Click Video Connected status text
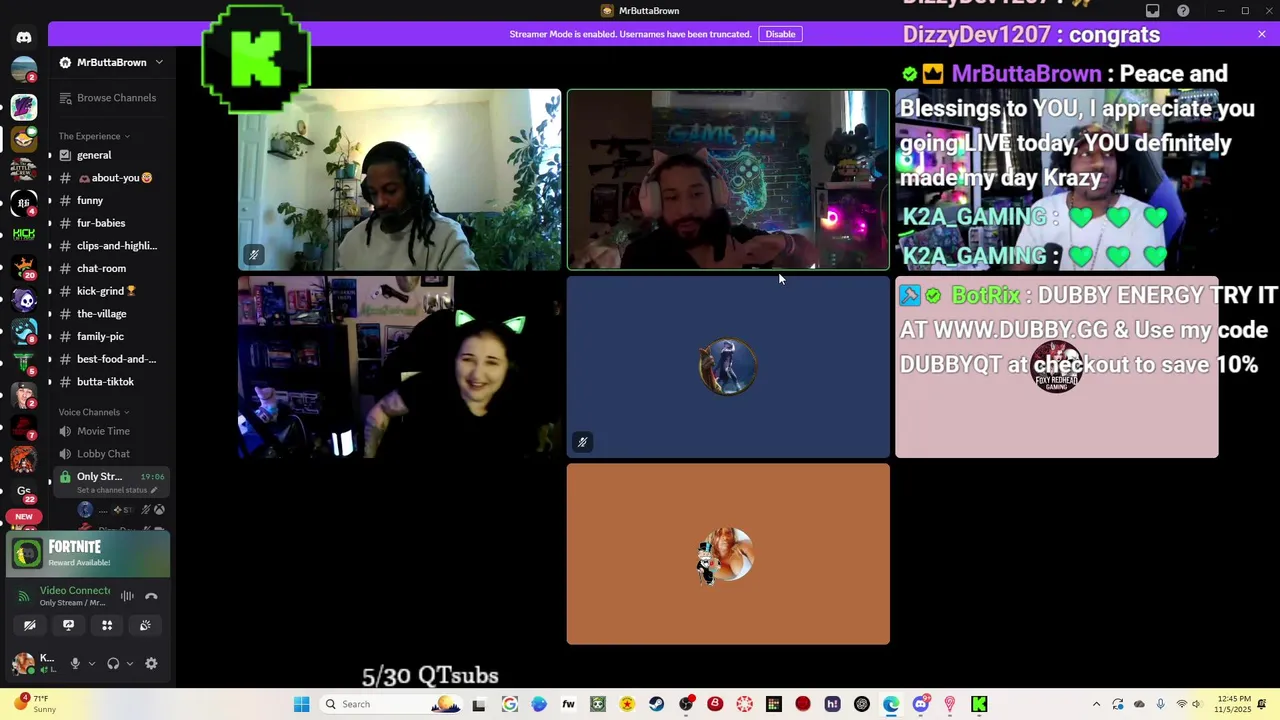1280x720 pixels. [75, 591]
